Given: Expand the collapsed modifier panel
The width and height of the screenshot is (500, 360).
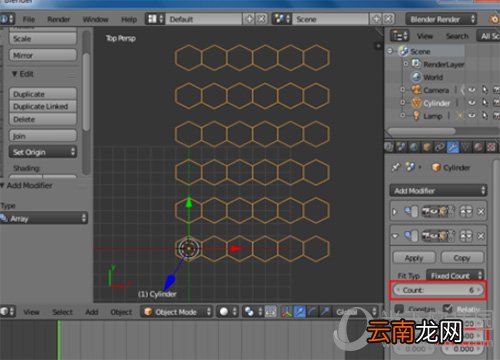Looking at the screenshot, I should click(x=395, y=211).
